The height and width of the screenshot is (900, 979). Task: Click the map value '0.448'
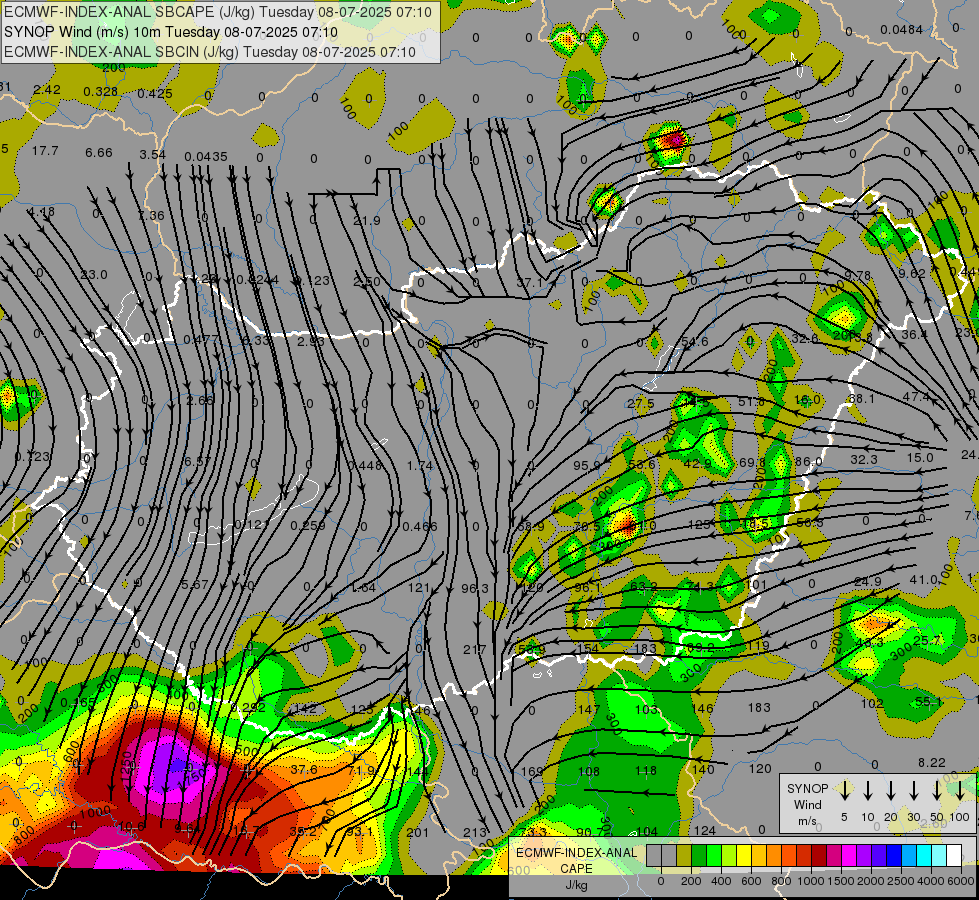(x=365, y=465)
